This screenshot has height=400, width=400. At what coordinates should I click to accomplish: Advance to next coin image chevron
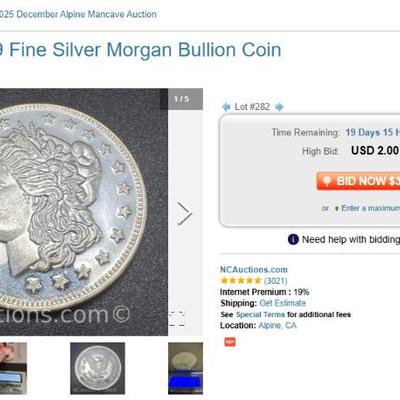click(x=185, y=213)
